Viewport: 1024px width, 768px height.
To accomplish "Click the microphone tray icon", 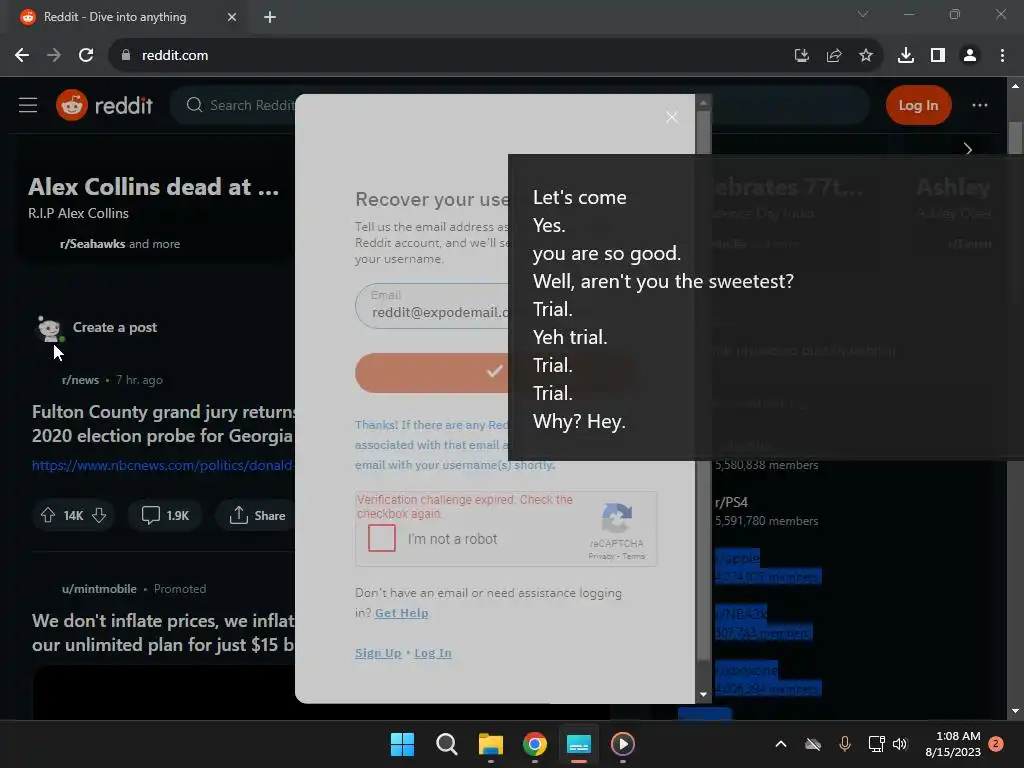I will pyautogui.click(x=844, y=744).
